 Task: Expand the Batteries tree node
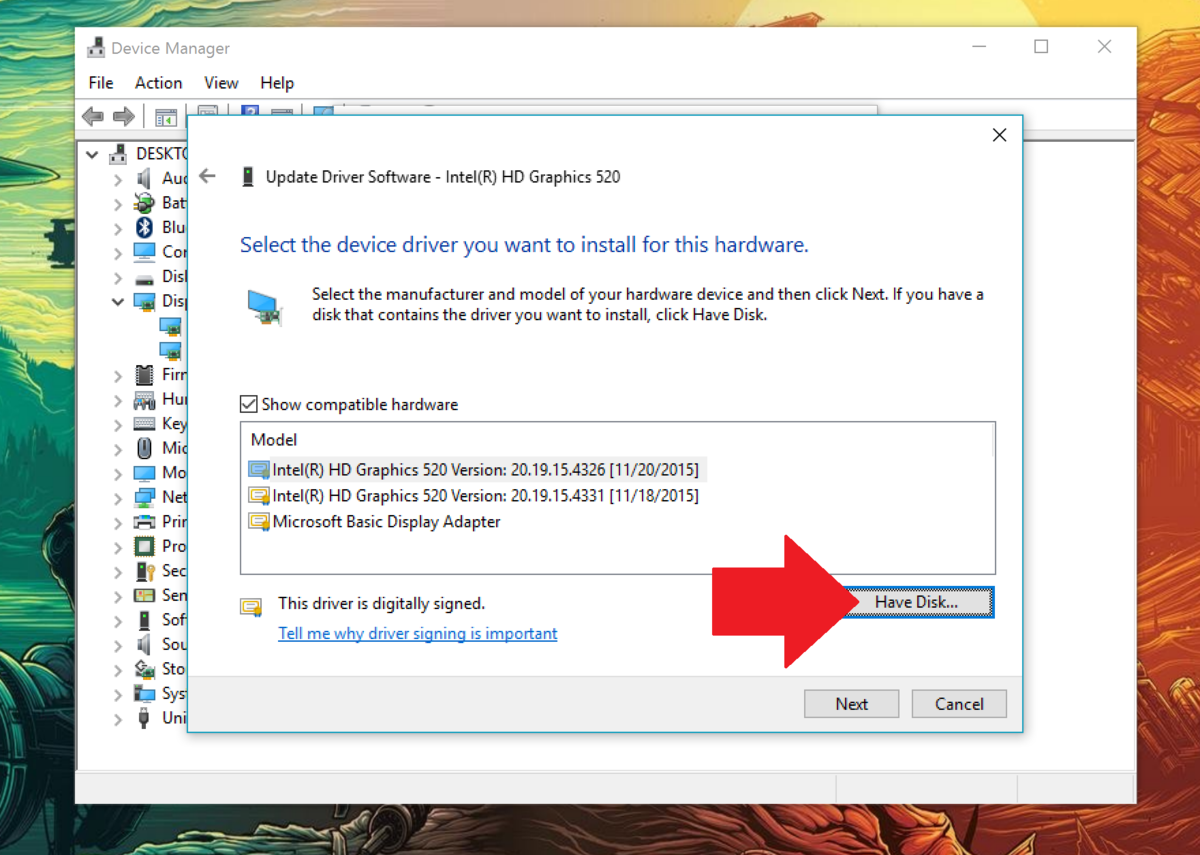point(118,204)
